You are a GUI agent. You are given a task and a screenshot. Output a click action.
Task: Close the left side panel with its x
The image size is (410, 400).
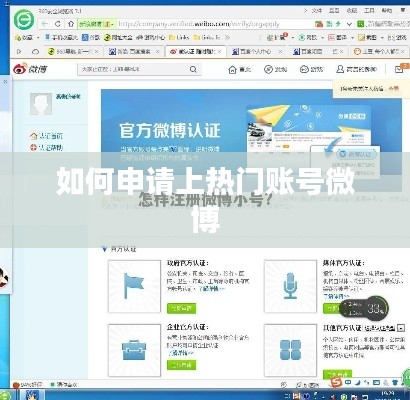(x=5, y=81)
